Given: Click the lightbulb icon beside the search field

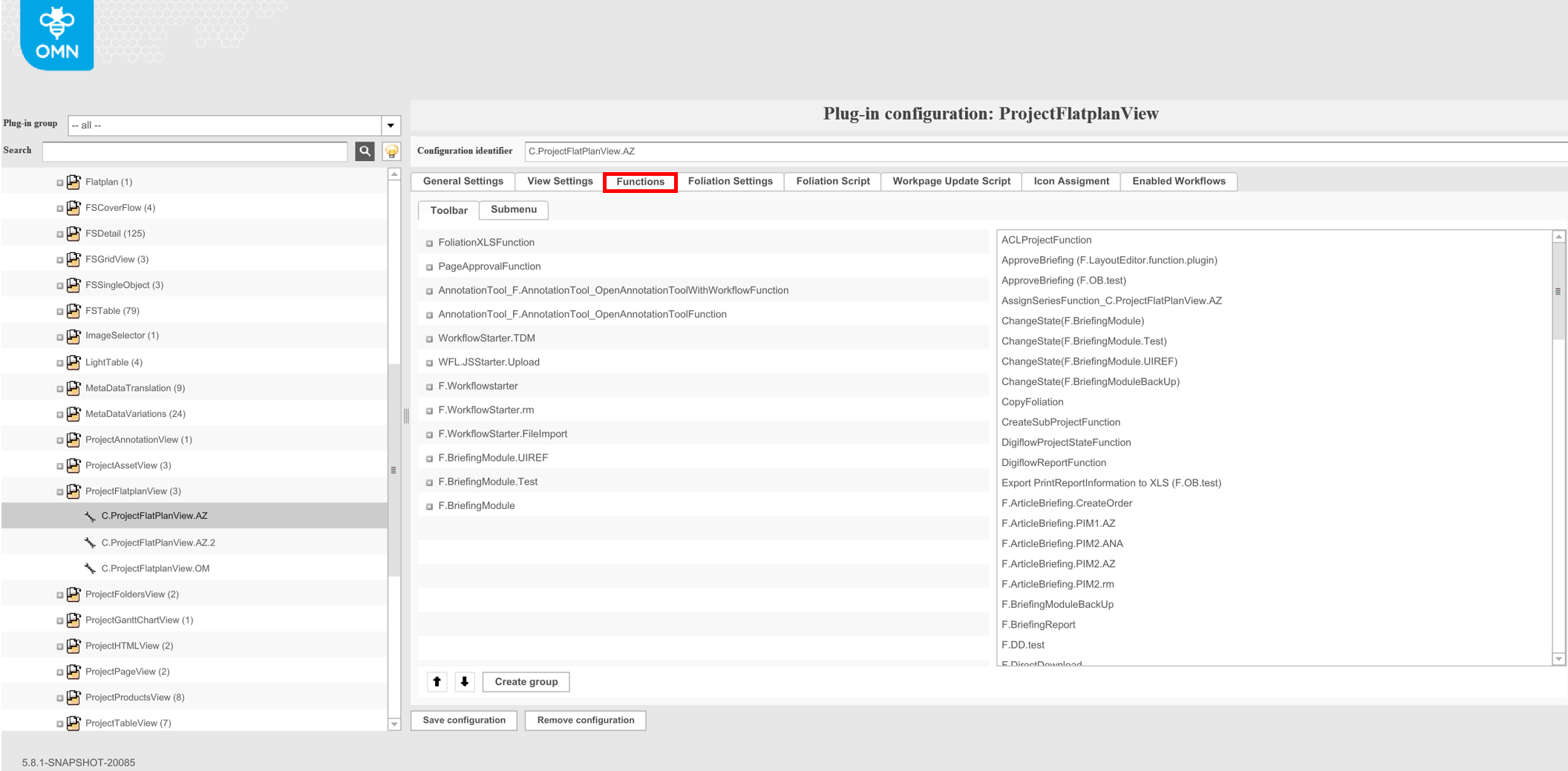Looking at the screenshot, I should pos(390,151).
